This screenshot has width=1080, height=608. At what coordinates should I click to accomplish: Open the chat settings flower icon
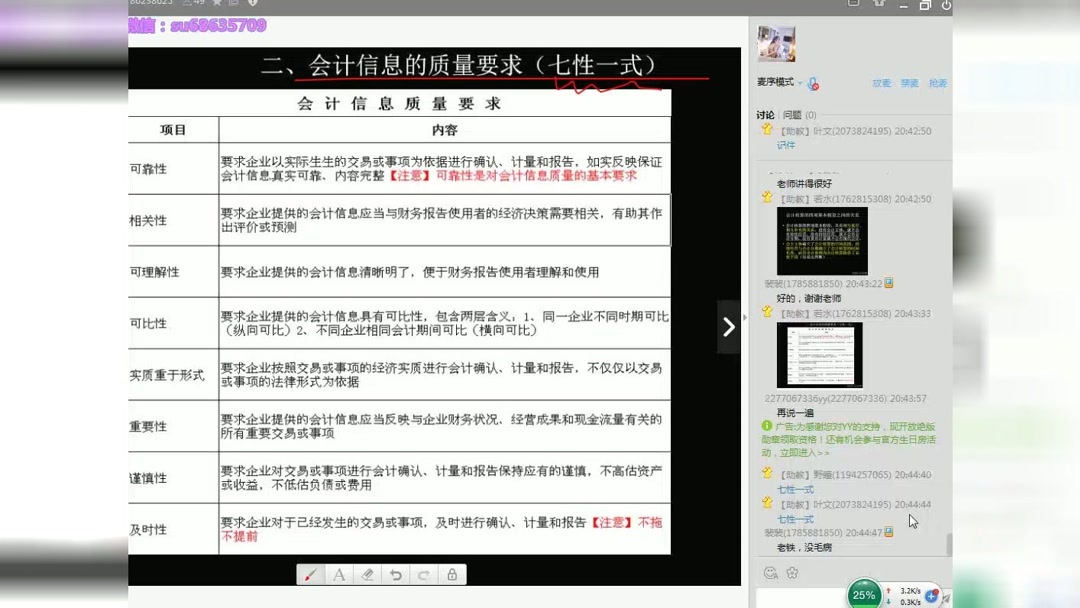click(x=792, y=572)
